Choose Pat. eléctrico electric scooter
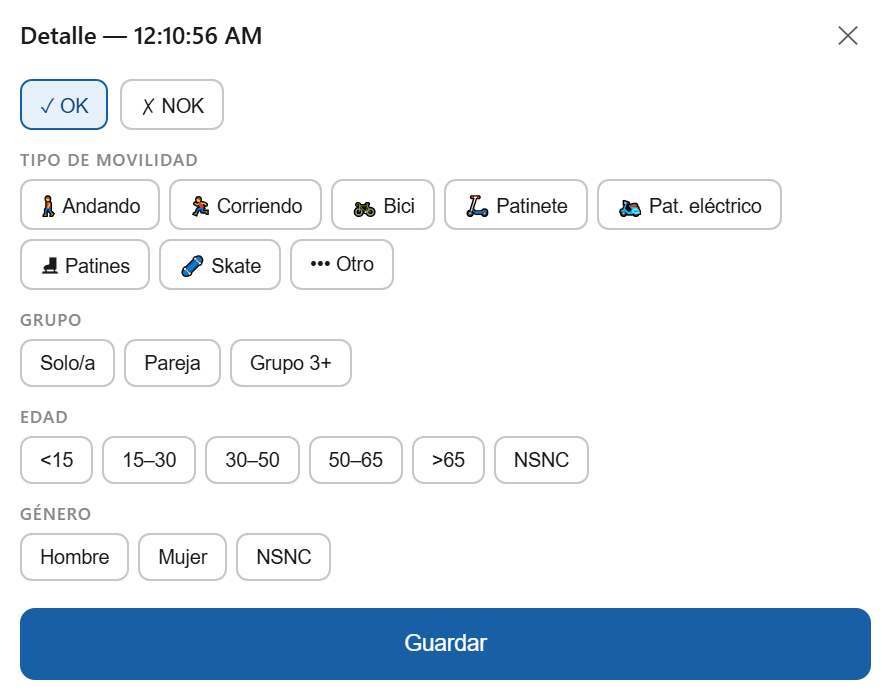The width and height of the screenshot is (891, 693). (689, 205)
